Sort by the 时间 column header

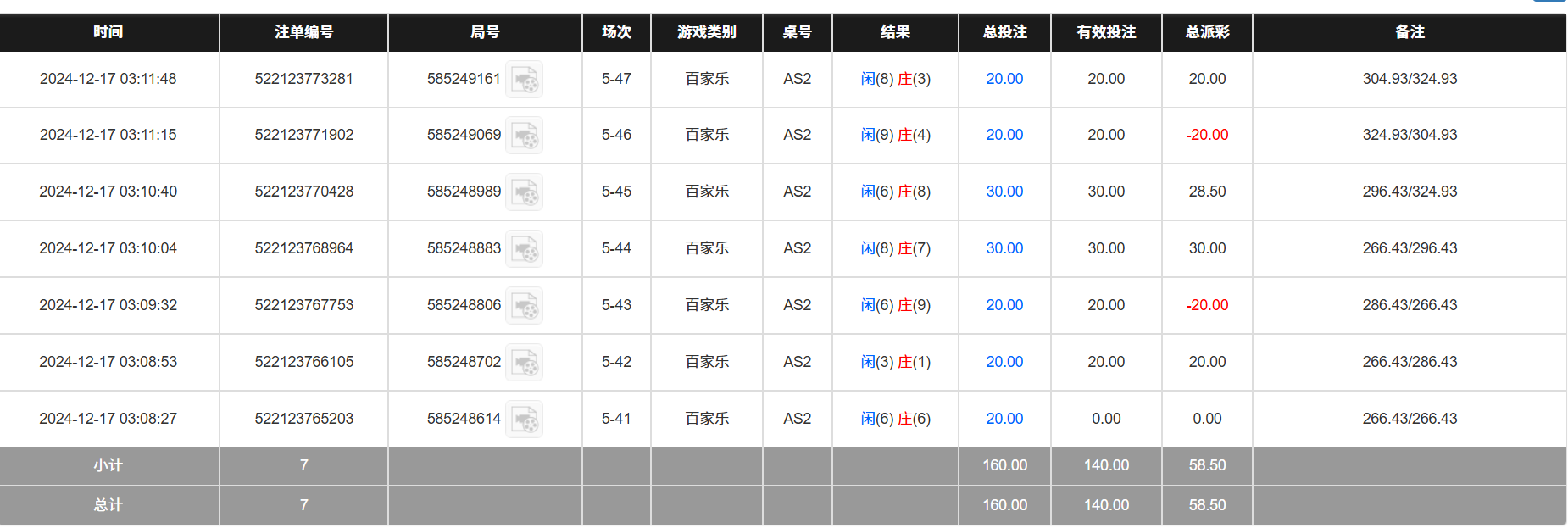tap(108, 32)
